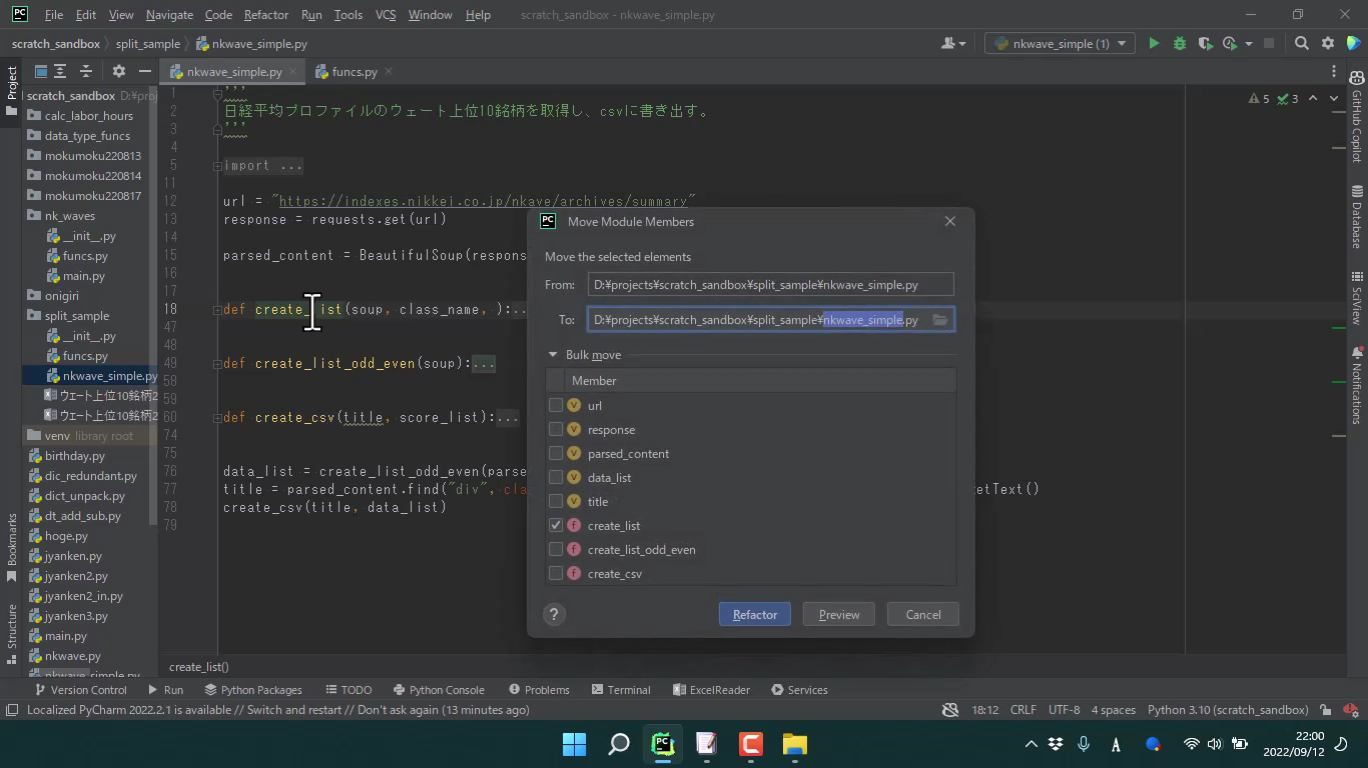Expand the folded create_list function in the editor
This screenshot has height=768, width=1368.
217,310
